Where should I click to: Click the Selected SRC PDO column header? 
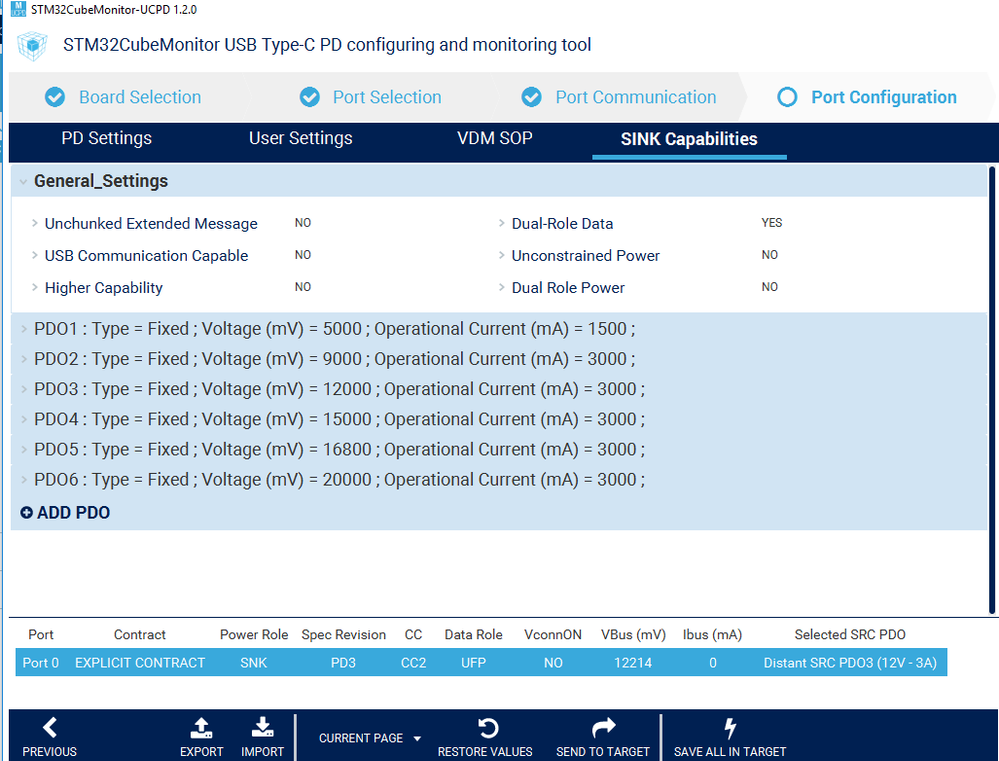coord(850,634)
